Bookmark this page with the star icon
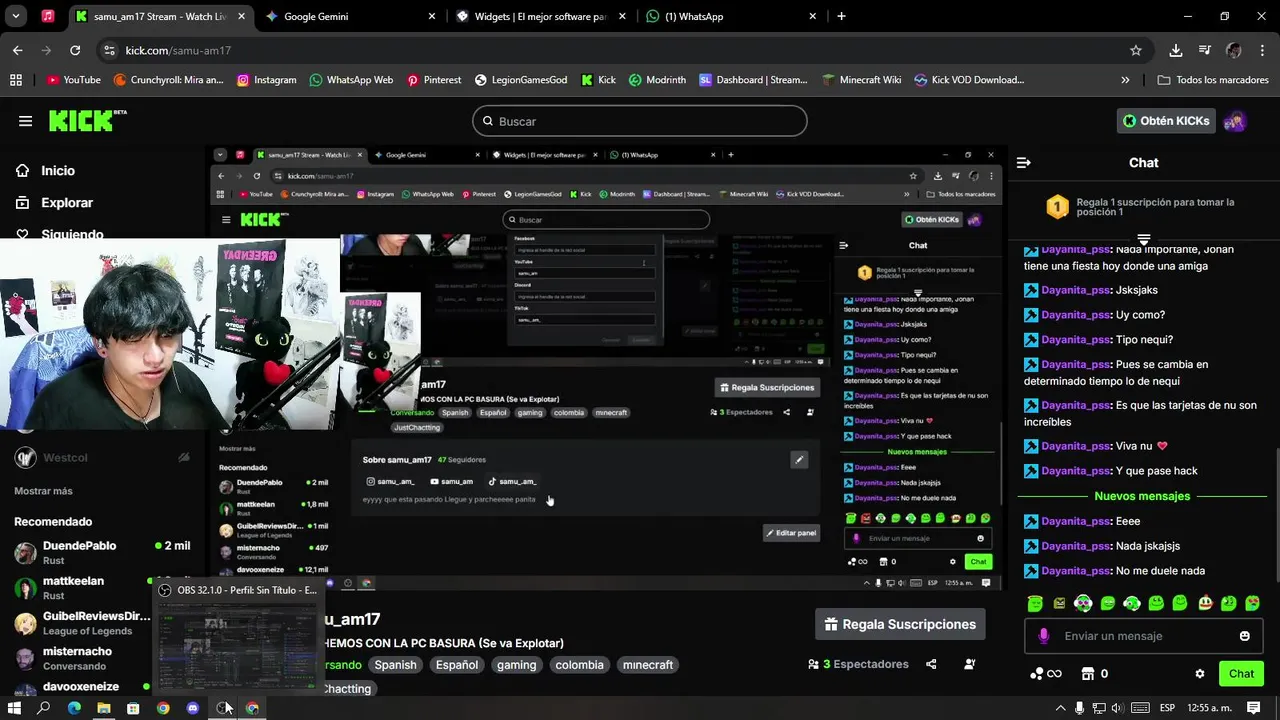 click(1136, 50)
